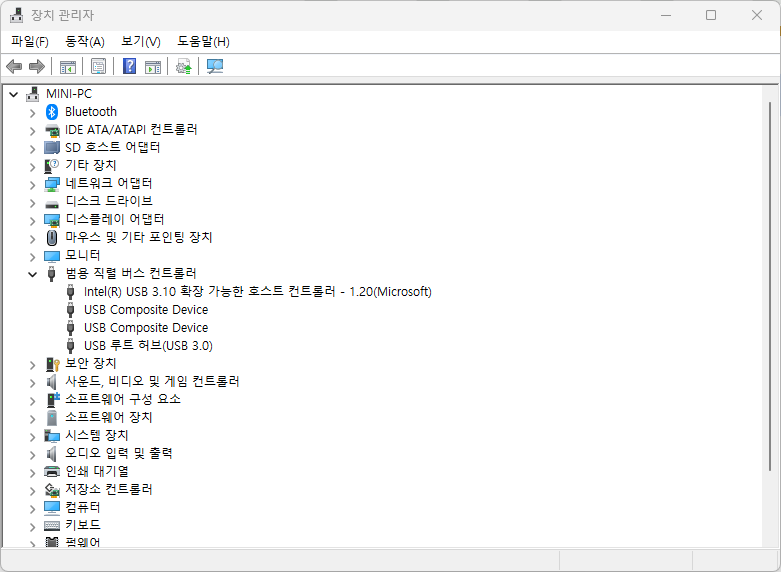Collapse the MINI-PC root node
This screenshot has height=572, width=781.
pos(13,94)
